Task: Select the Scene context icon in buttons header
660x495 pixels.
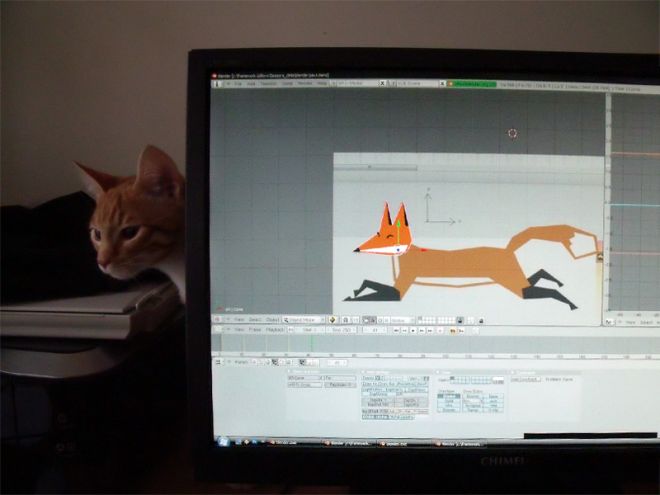Action: [288, 362]
